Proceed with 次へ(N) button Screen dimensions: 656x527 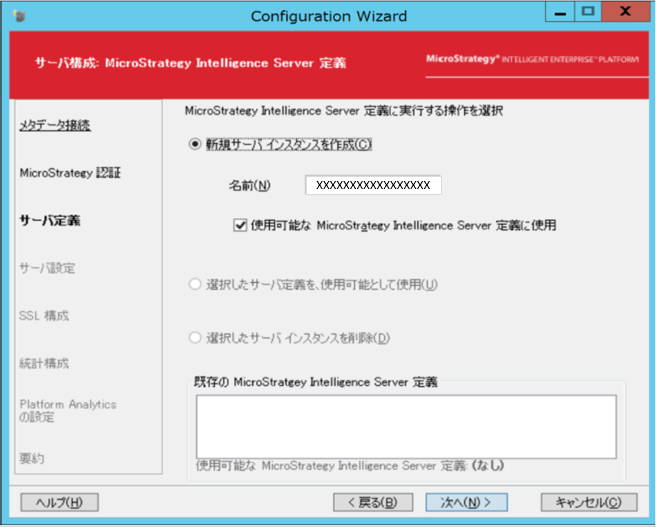tap(466, 502)
